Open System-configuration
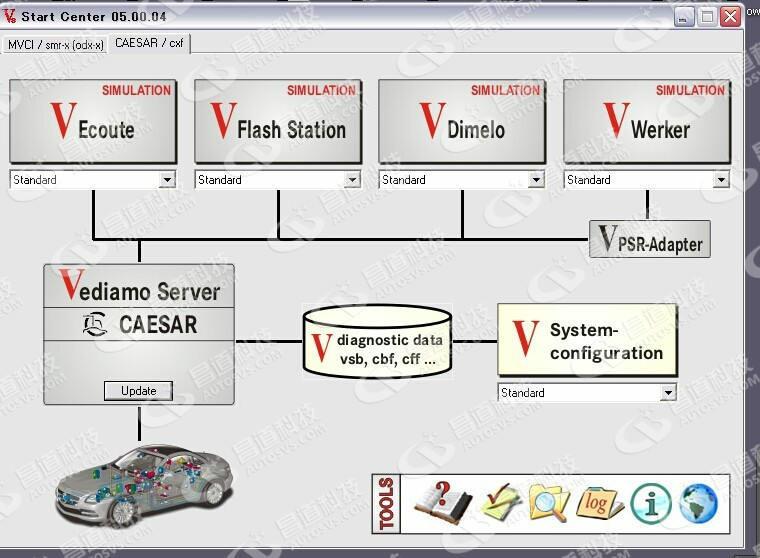Viewport: 760px width, 558px height. tap(587, 340)
